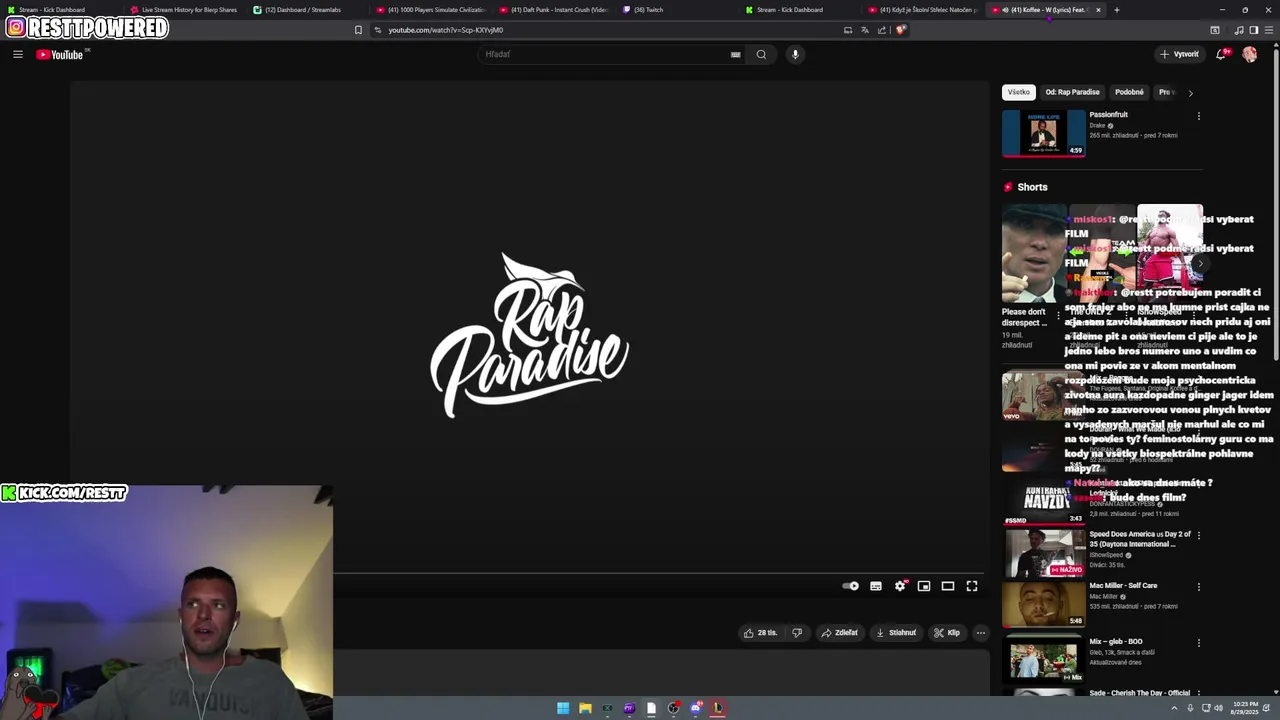
Task: Open the browser media control music icon
Action: (x=1239, y=30)
